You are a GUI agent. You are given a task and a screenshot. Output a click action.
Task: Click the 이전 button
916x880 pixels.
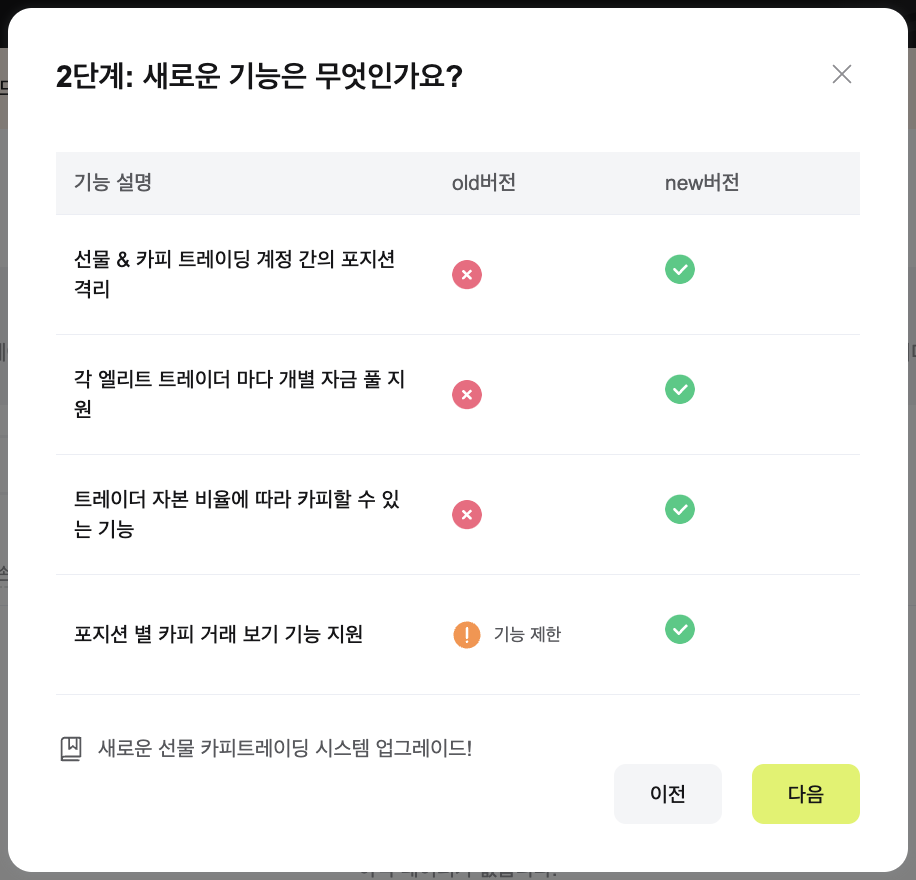tap(667, 794)
